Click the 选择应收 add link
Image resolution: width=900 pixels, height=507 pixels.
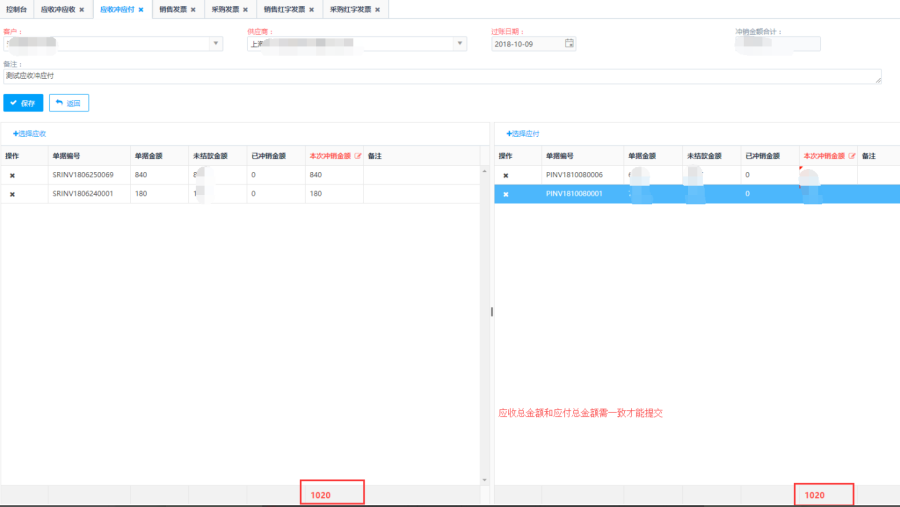point(29,133)
